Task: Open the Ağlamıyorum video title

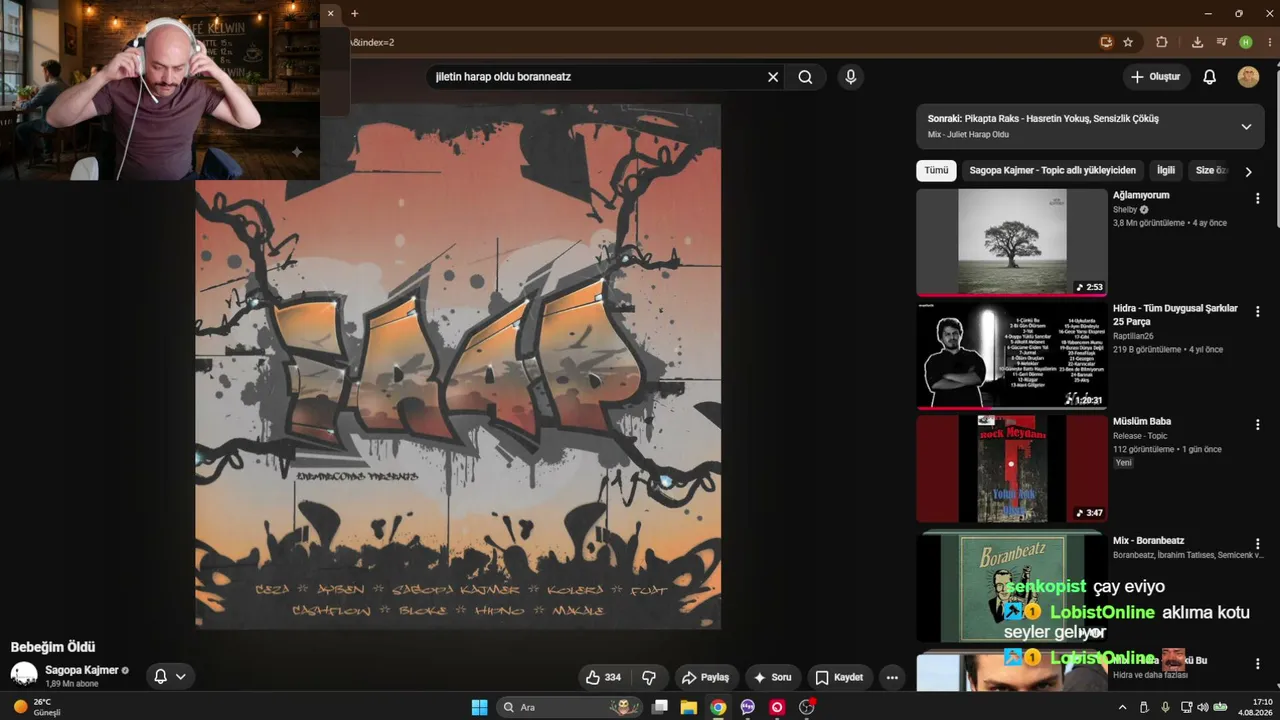Action: (1141, 195)
